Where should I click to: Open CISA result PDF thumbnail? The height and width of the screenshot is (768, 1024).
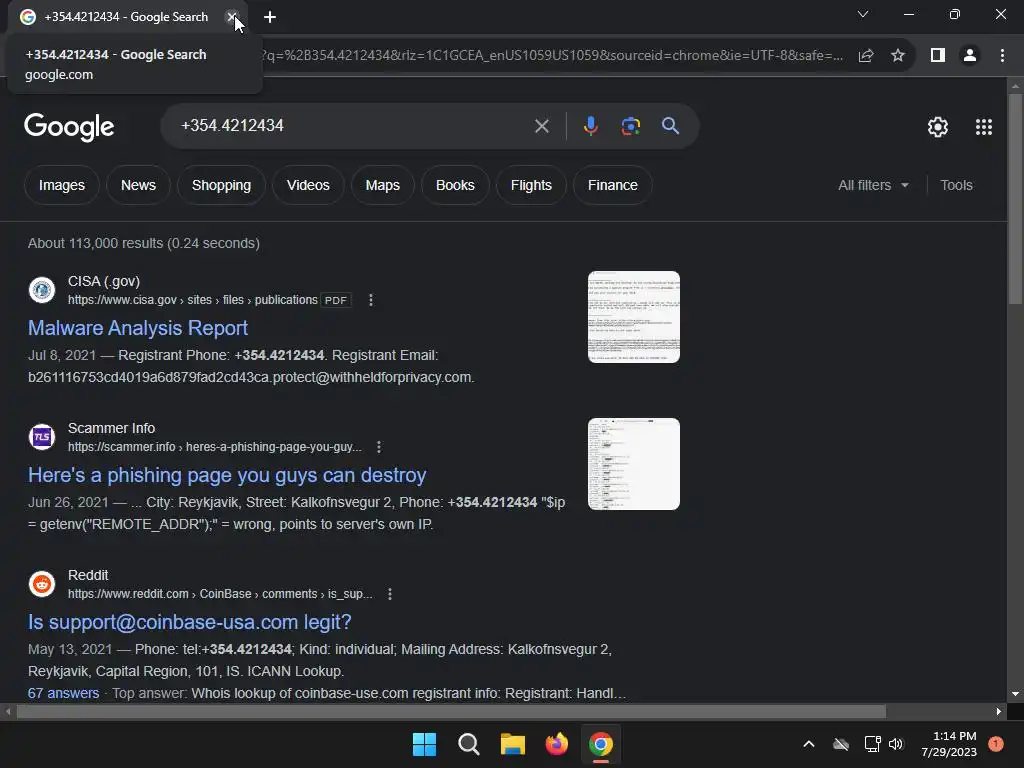(633, 317)
